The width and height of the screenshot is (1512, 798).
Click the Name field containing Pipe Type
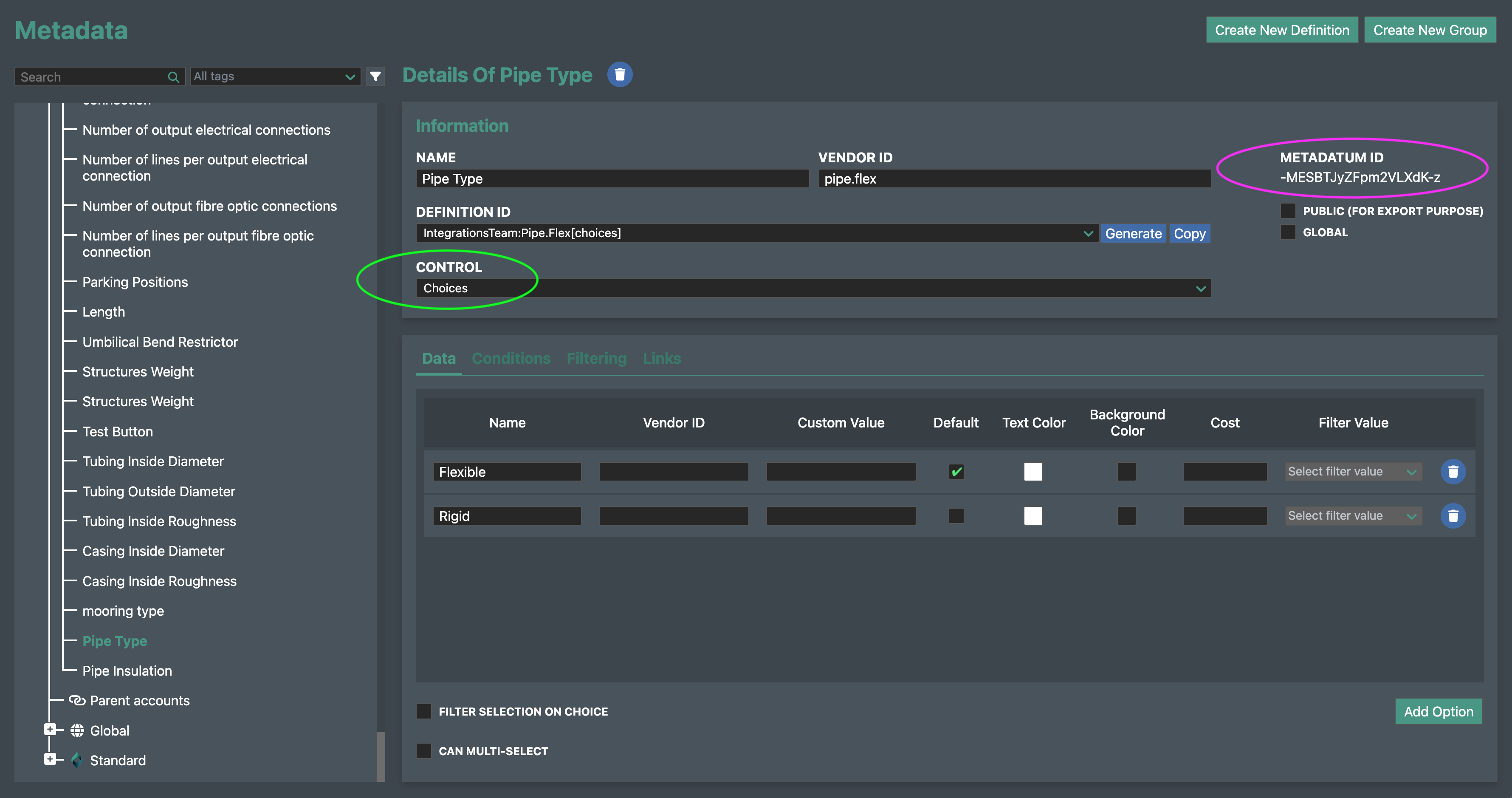click(x=612, y=178)
